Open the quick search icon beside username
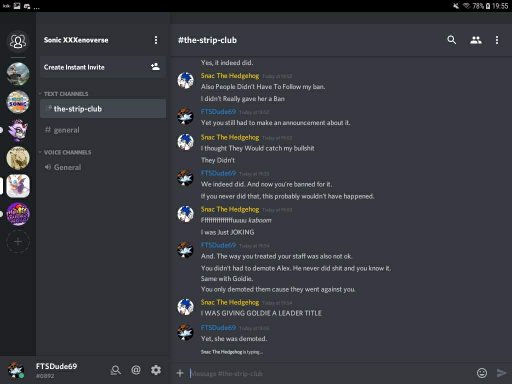Viewport: 512px width, 384px height. (x=115, y=370)
